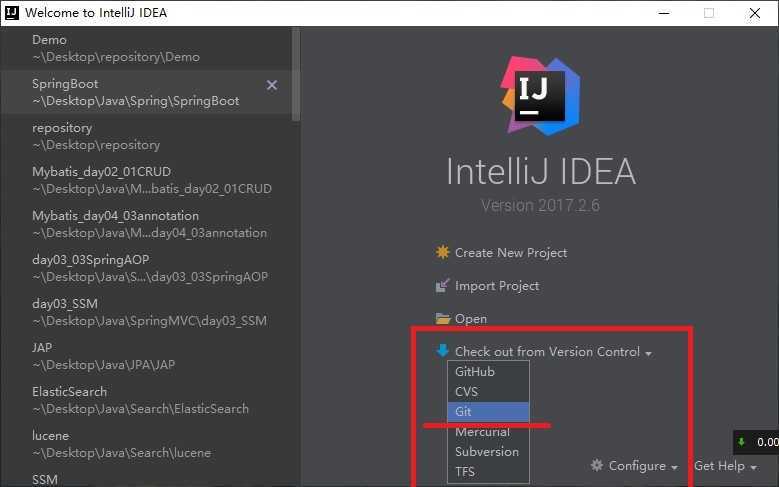Click the blue Check out arrow icon
The height and width of the screenshot is (487, 779).
click(x=442, y=351)
